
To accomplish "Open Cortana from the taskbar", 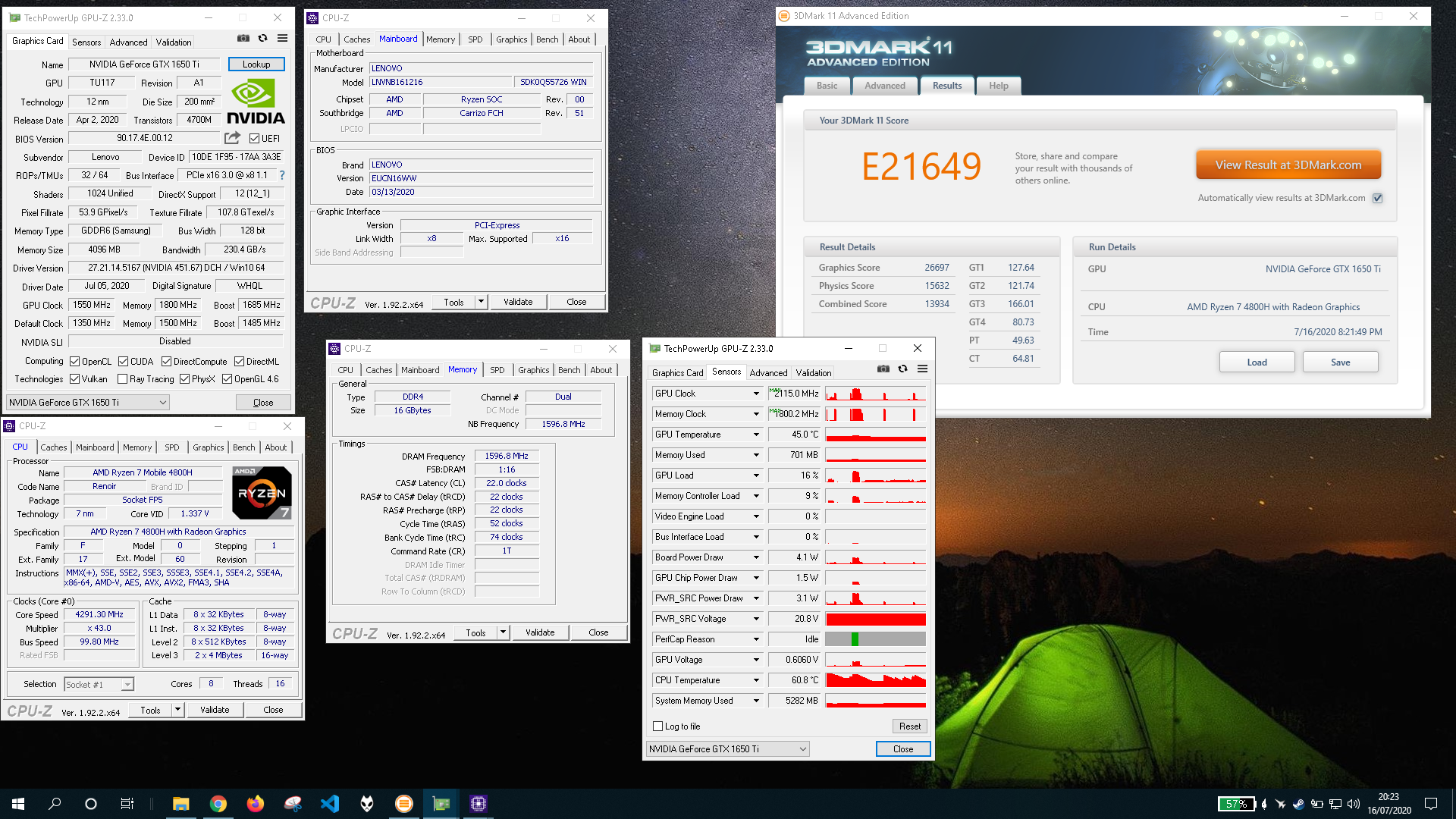I will tap(91, 804).
